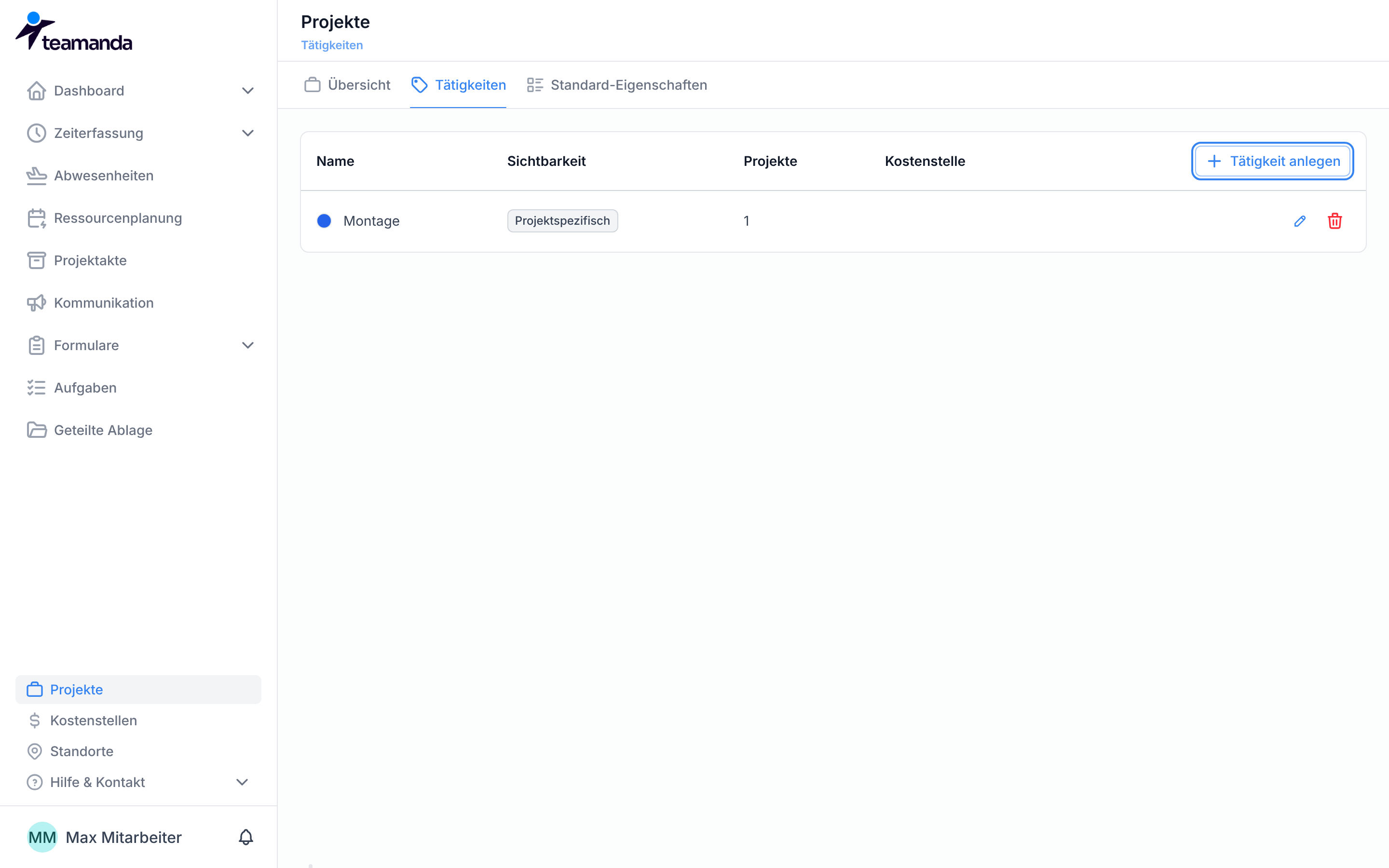The height and width of the screenshot is (868, 1389).
Task: Click the Hilfe & Kontakt question icon
Action: pos(34,783)
